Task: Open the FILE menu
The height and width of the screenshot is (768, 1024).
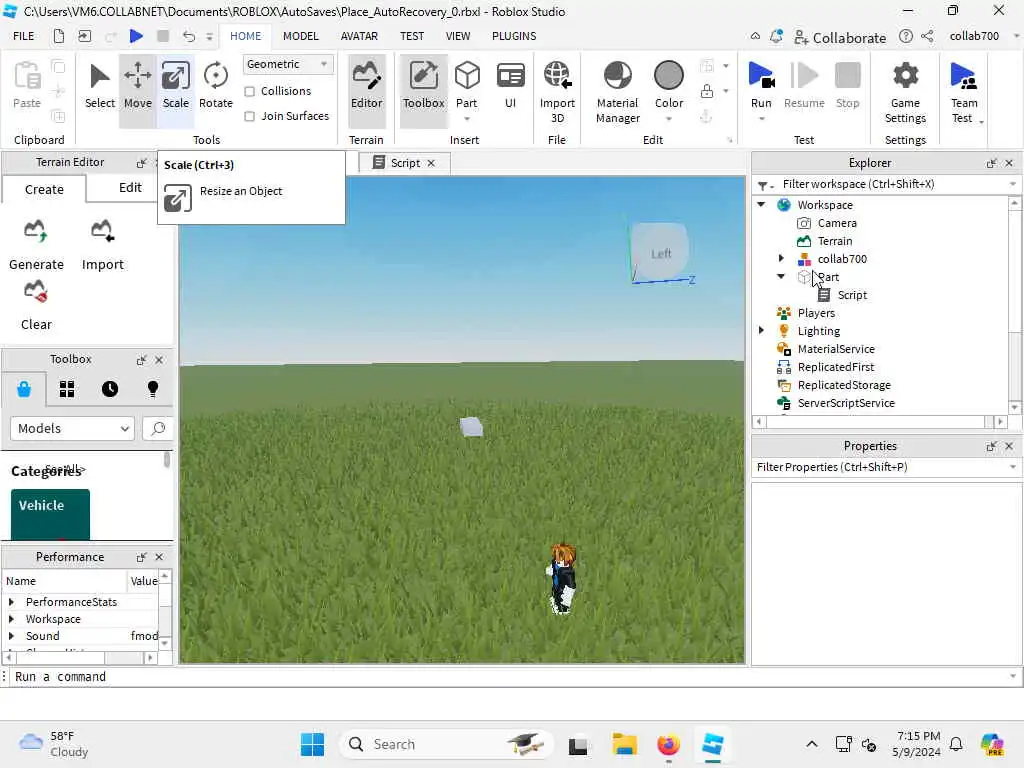Action: pos(24,36)
